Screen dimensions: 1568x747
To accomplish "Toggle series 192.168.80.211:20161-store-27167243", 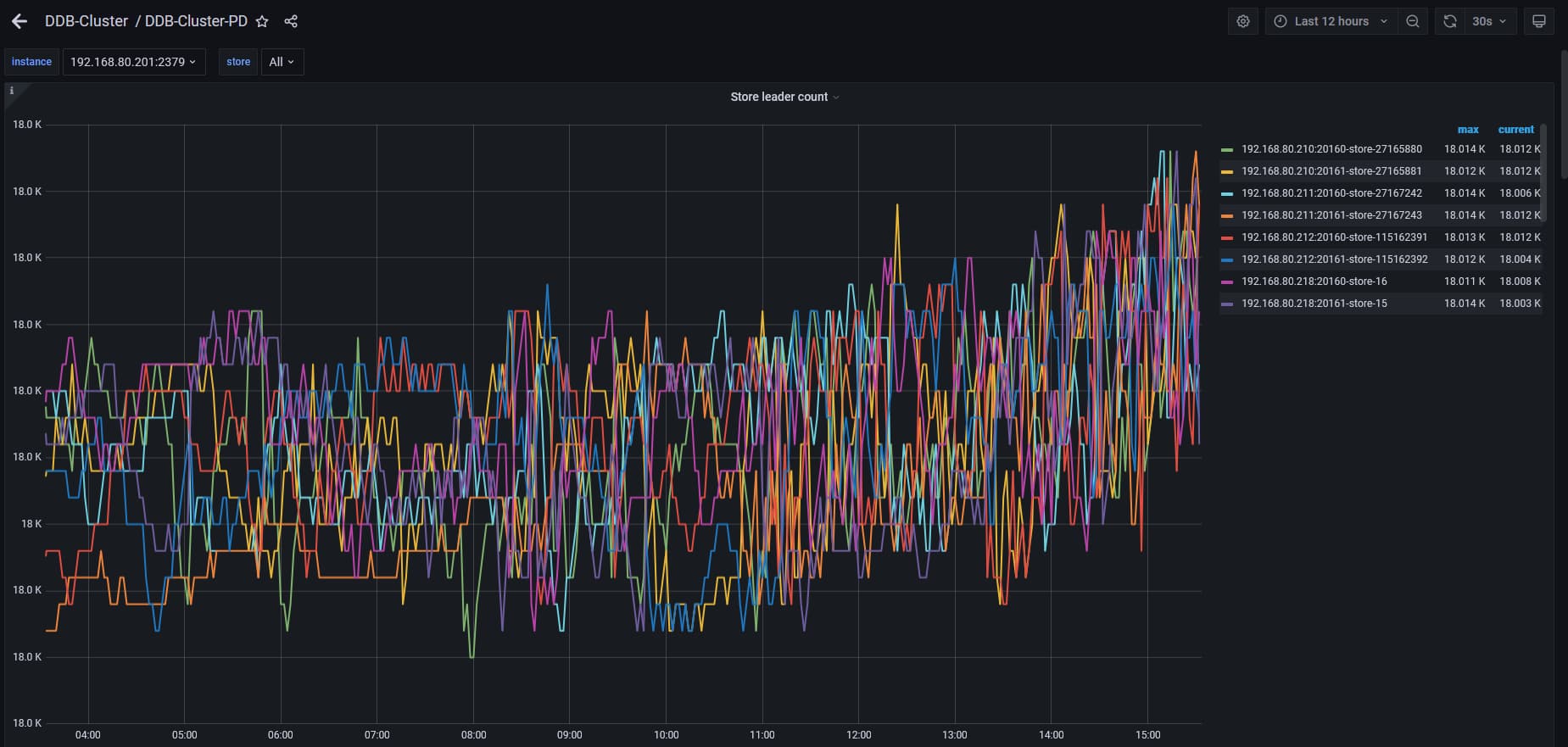I will [1331, 215].
